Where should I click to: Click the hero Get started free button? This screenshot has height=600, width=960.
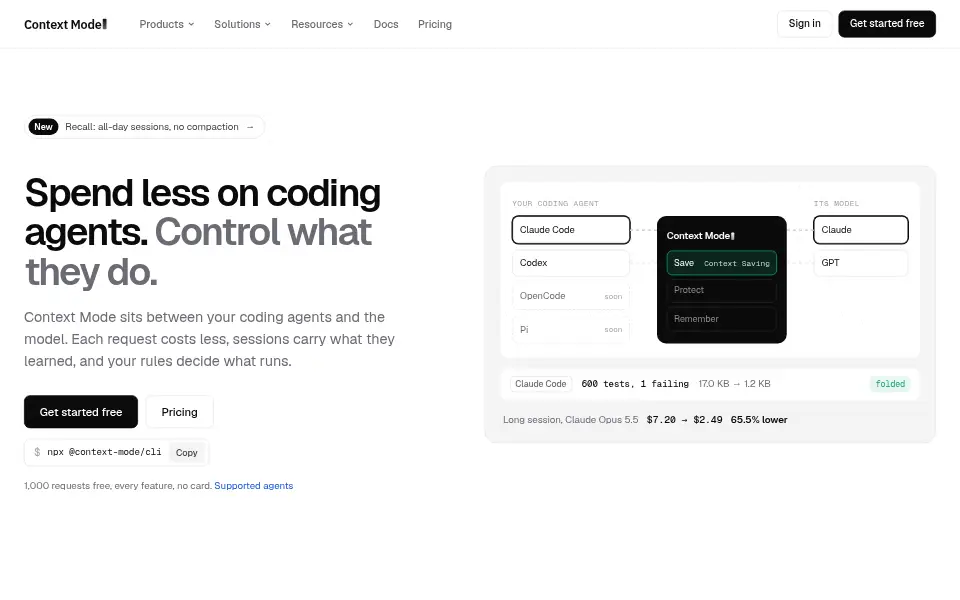[81, 412]
